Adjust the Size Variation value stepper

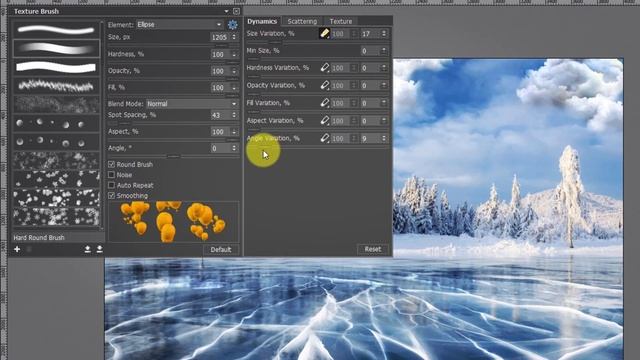click(384, 33)
